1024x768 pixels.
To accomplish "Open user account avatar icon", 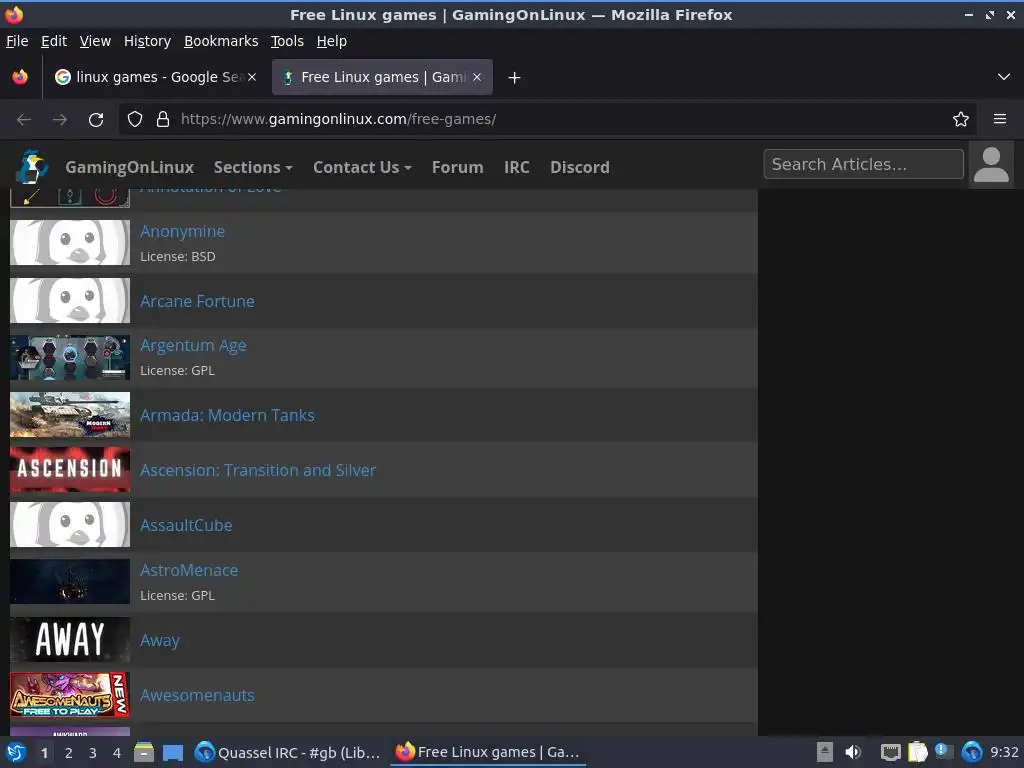I will coord(991,165).
